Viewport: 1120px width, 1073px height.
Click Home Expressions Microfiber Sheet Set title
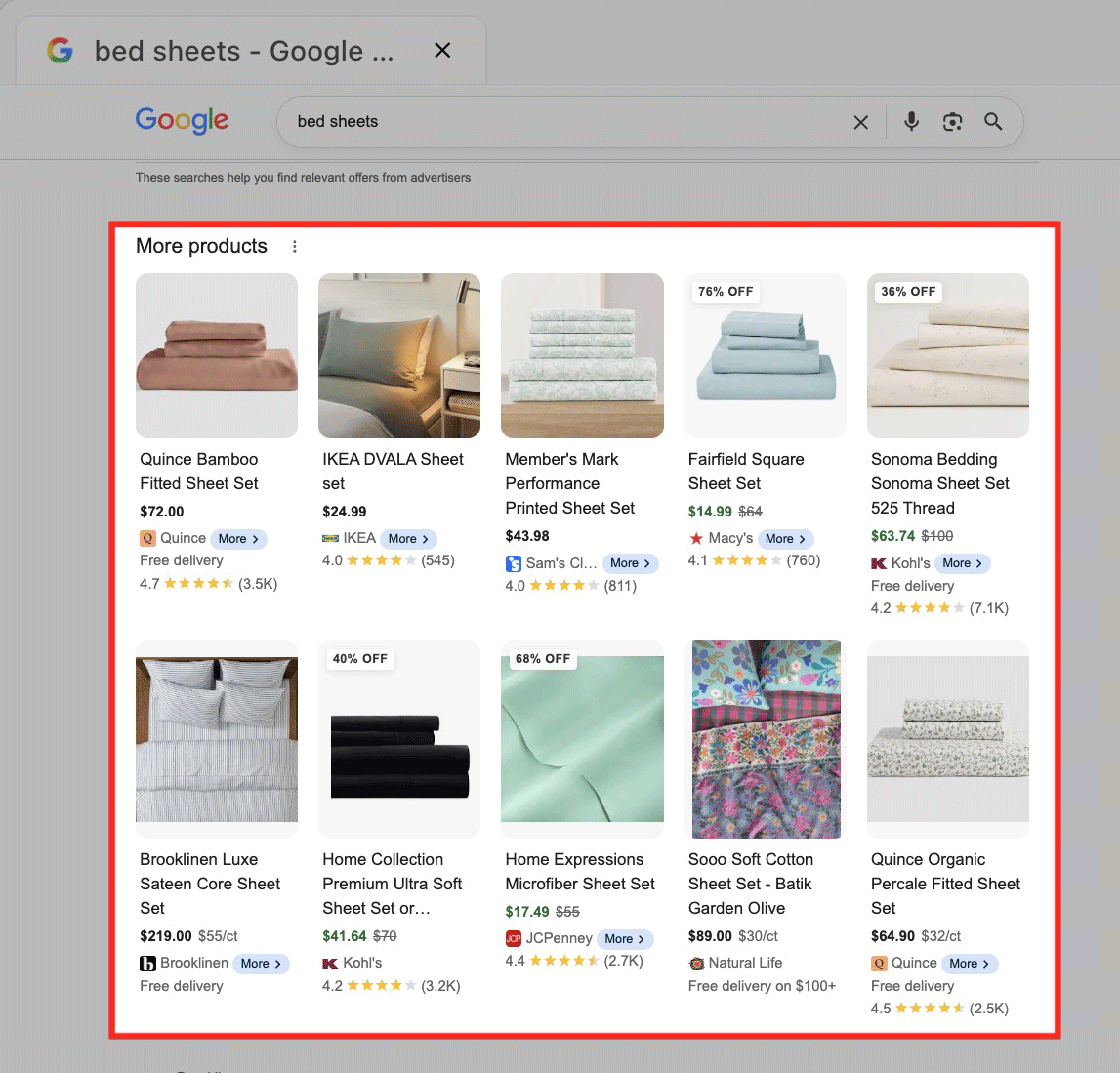pos(580,872)
